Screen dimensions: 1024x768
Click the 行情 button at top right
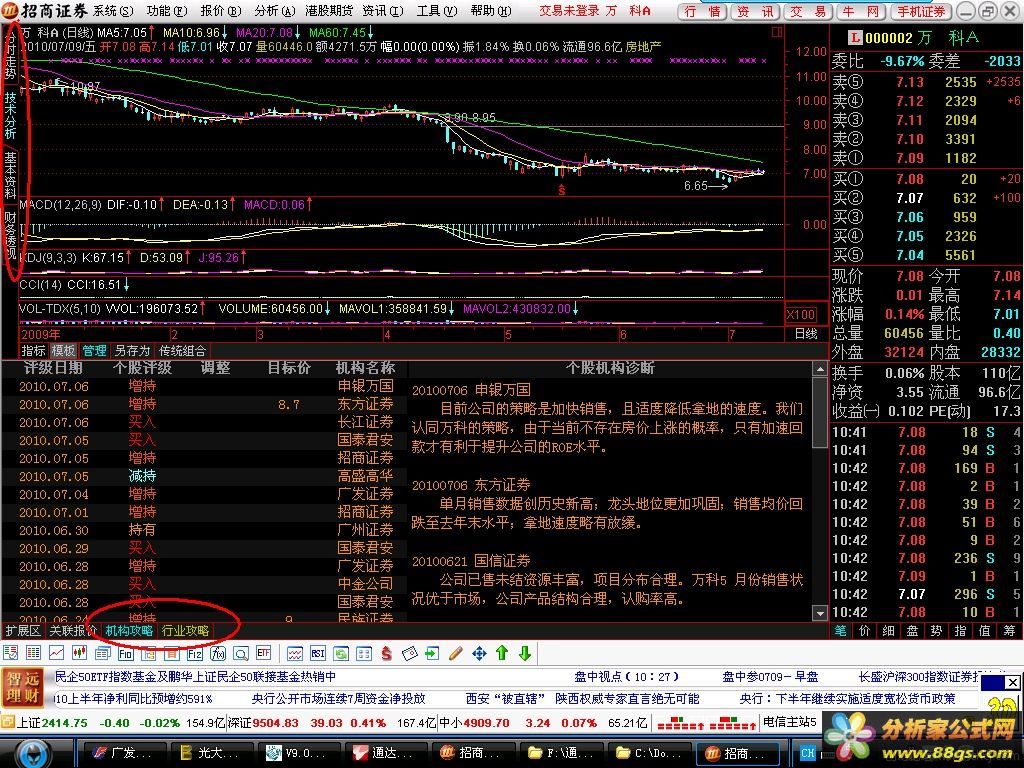(702, 11)
